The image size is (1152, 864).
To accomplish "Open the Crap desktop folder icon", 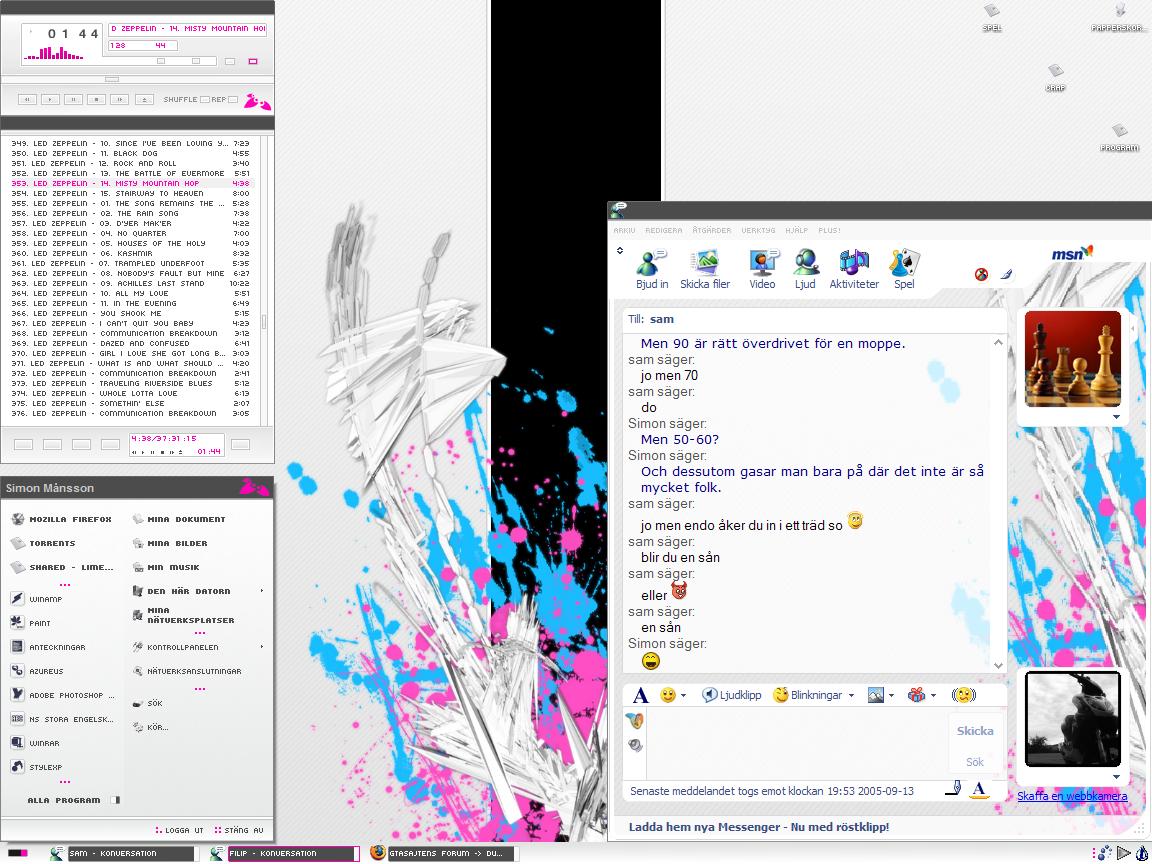I will point(1056,77).
